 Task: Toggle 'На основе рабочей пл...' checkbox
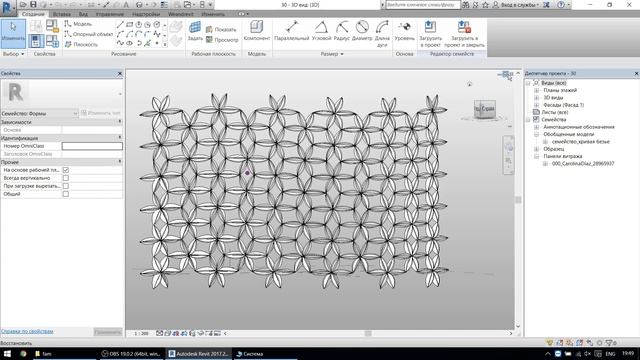(x=66, y=170)
